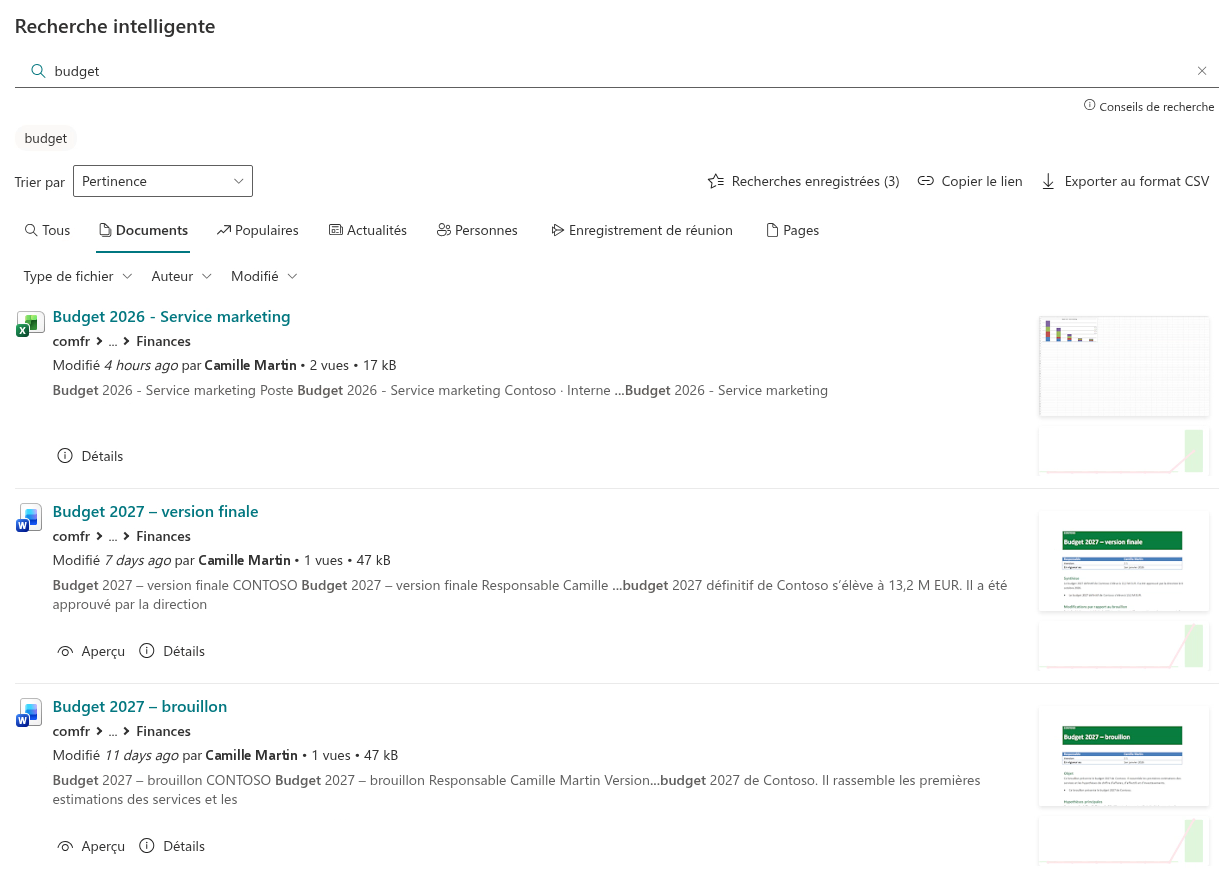Image resolution: width=1220 pixels, height=875 pixels.
Task: Click comfr in brouillon path
Action: pyautogui.click(x=72, y=732)
